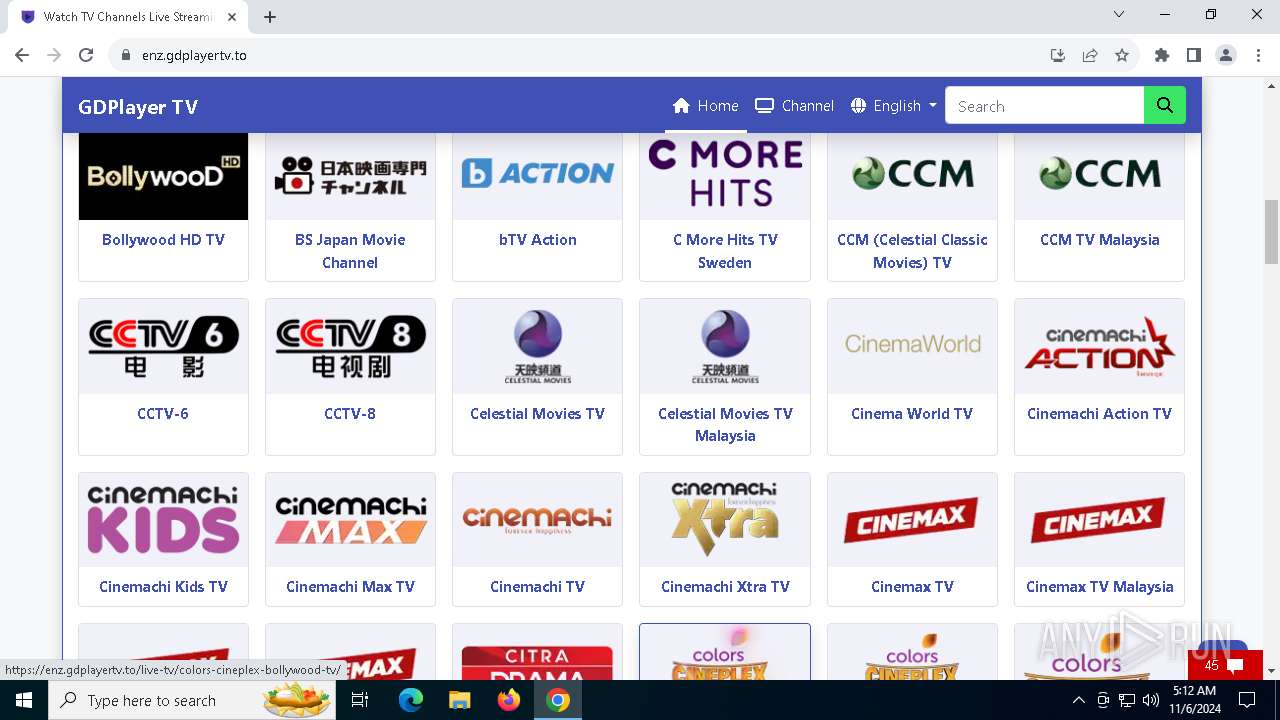Open Task View on the taskbar
Image resolution: width=1280 pixels, height=720 pixels.
[360, 700]
